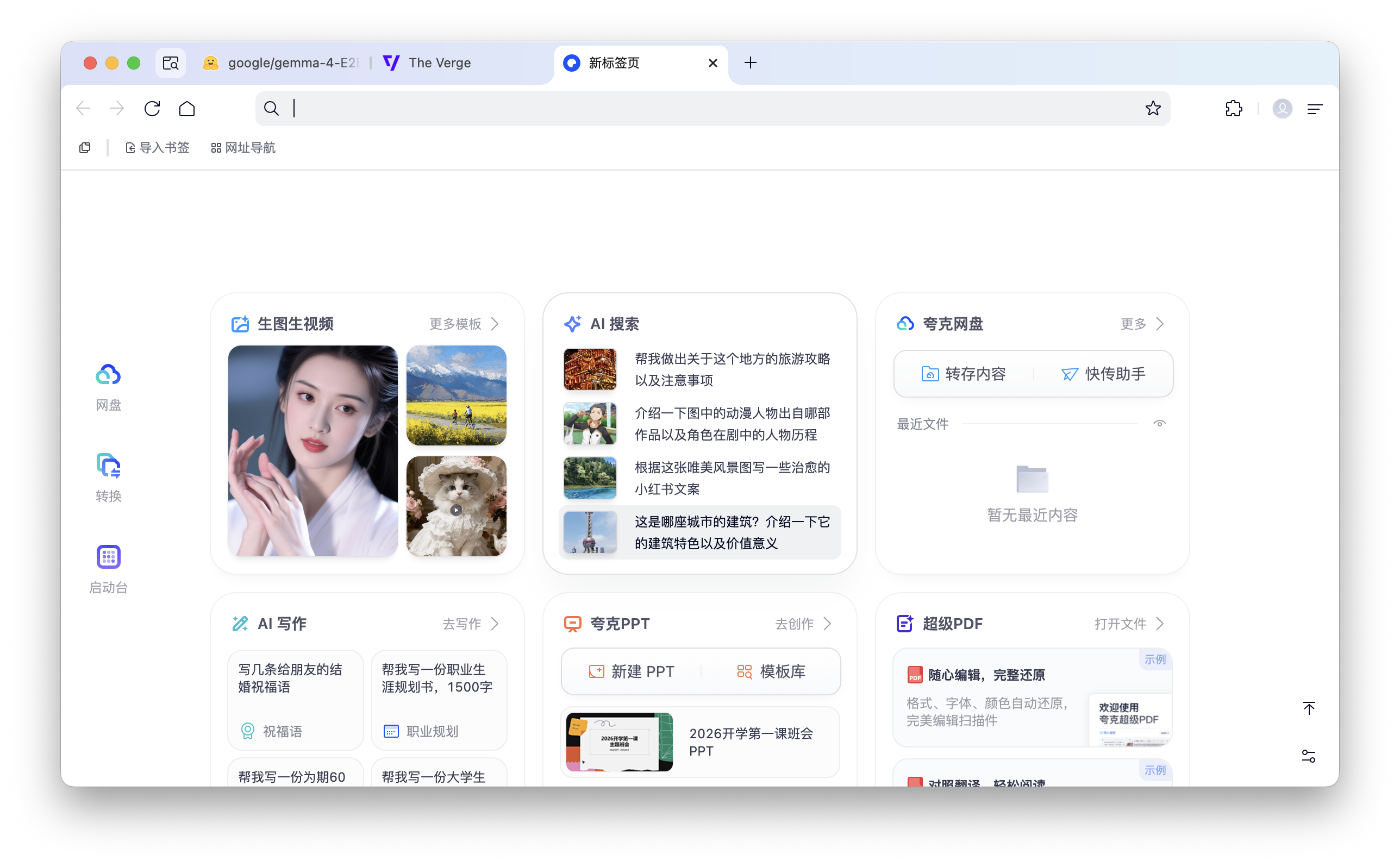
Task: Bookmark the page using the star icon
Action: click(1153, 109)
